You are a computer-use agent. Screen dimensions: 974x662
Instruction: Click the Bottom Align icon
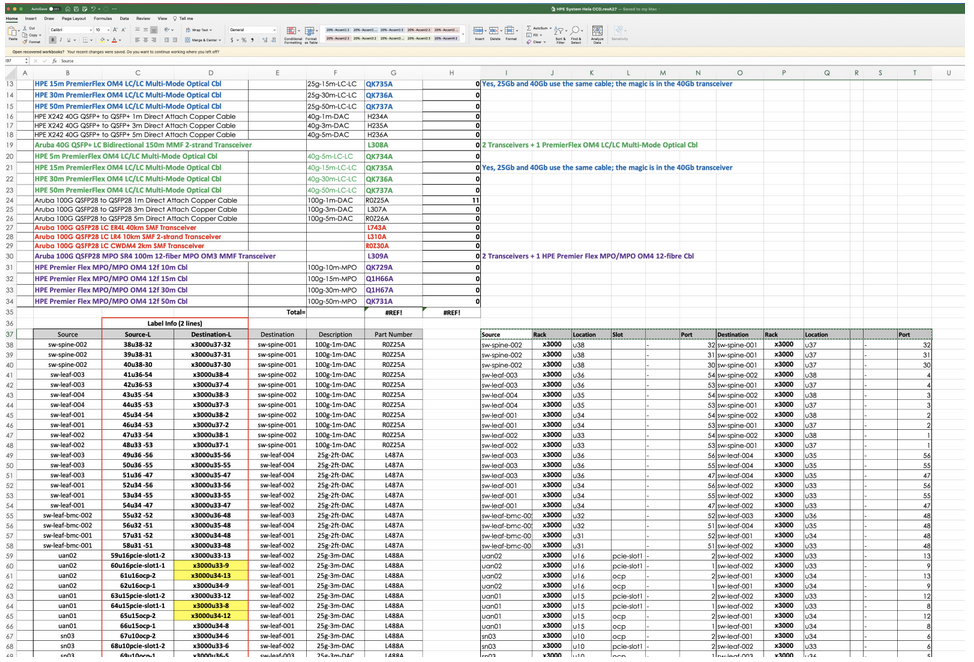(153, 30)
